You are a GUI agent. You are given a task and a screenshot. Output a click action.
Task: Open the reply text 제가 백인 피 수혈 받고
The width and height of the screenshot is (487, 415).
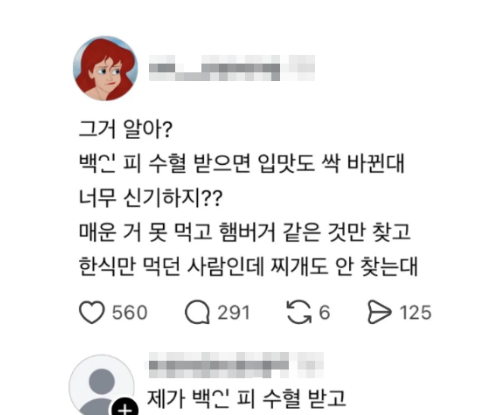click(x=247, y=398)
